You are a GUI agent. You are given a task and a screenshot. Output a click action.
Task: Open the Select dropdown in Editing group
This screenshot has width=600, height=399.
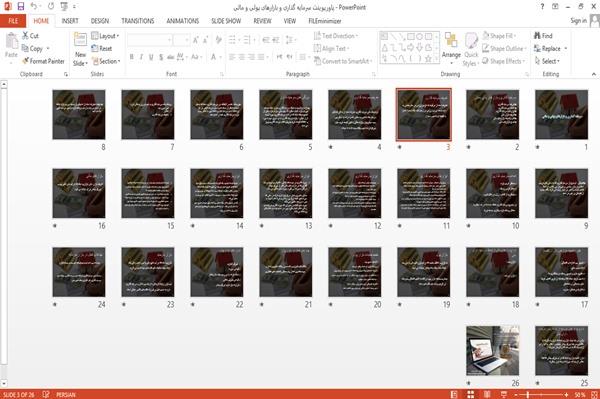point(547,61)
